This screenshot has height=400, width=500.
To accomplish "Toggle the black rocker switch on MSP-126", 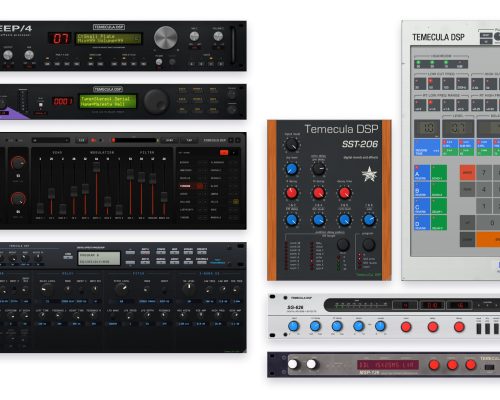I will coord(489,367).
